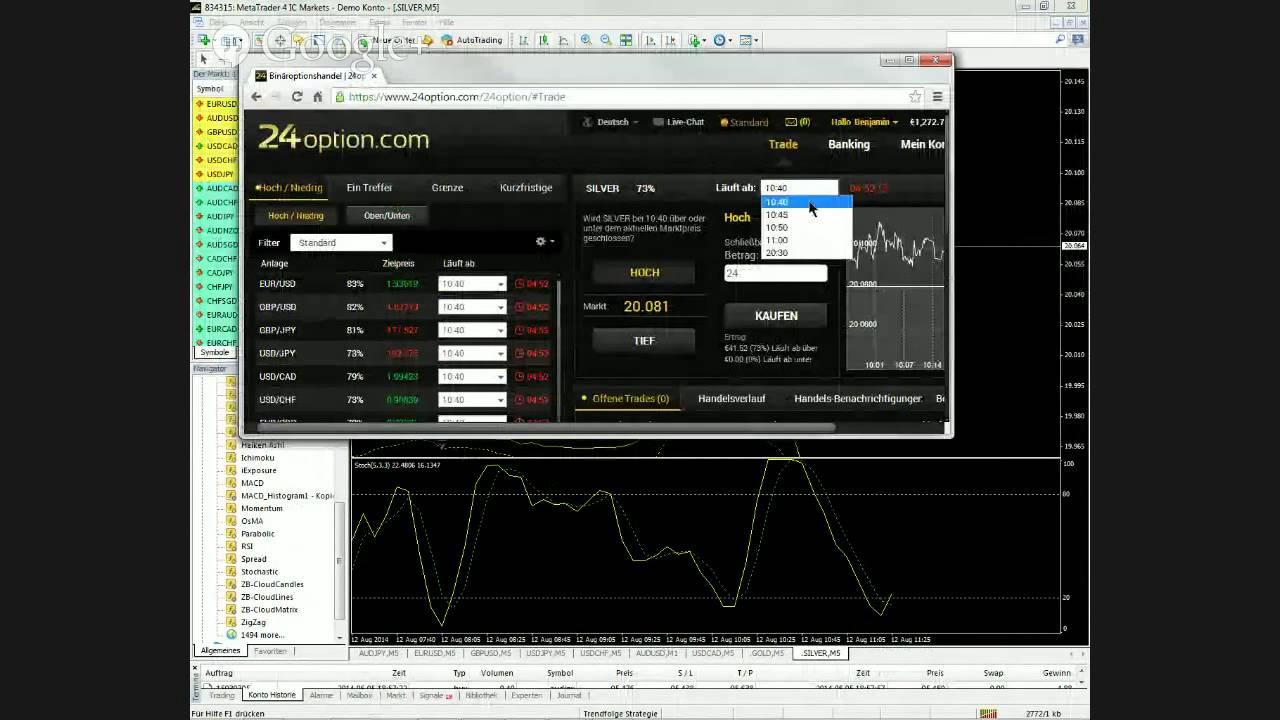
Task: Click Läuft ab expiry combo box
Action: [799, 188]
